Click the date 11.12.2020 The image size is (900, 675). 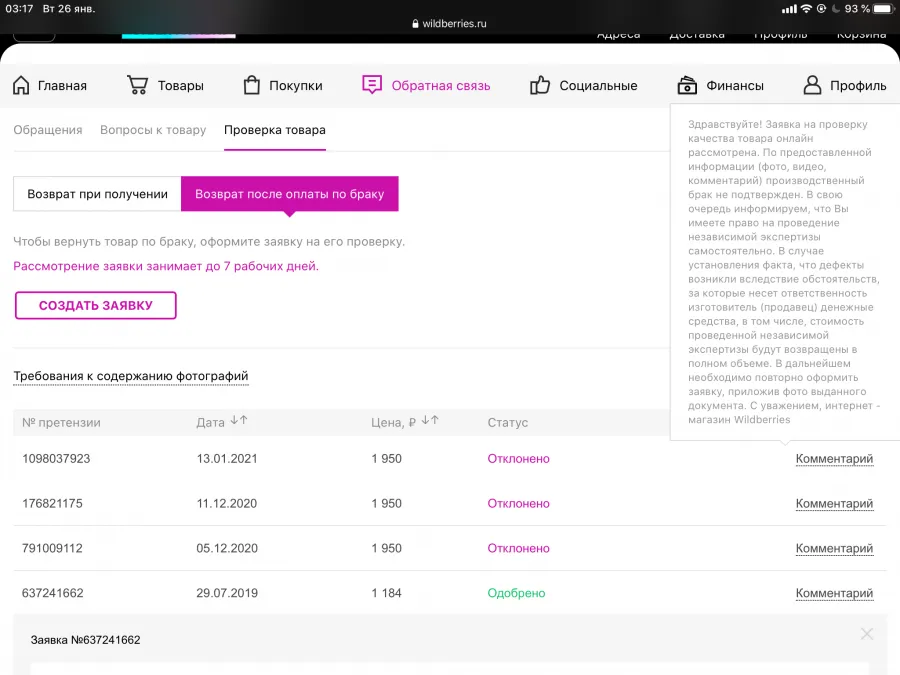coord(227,503)
